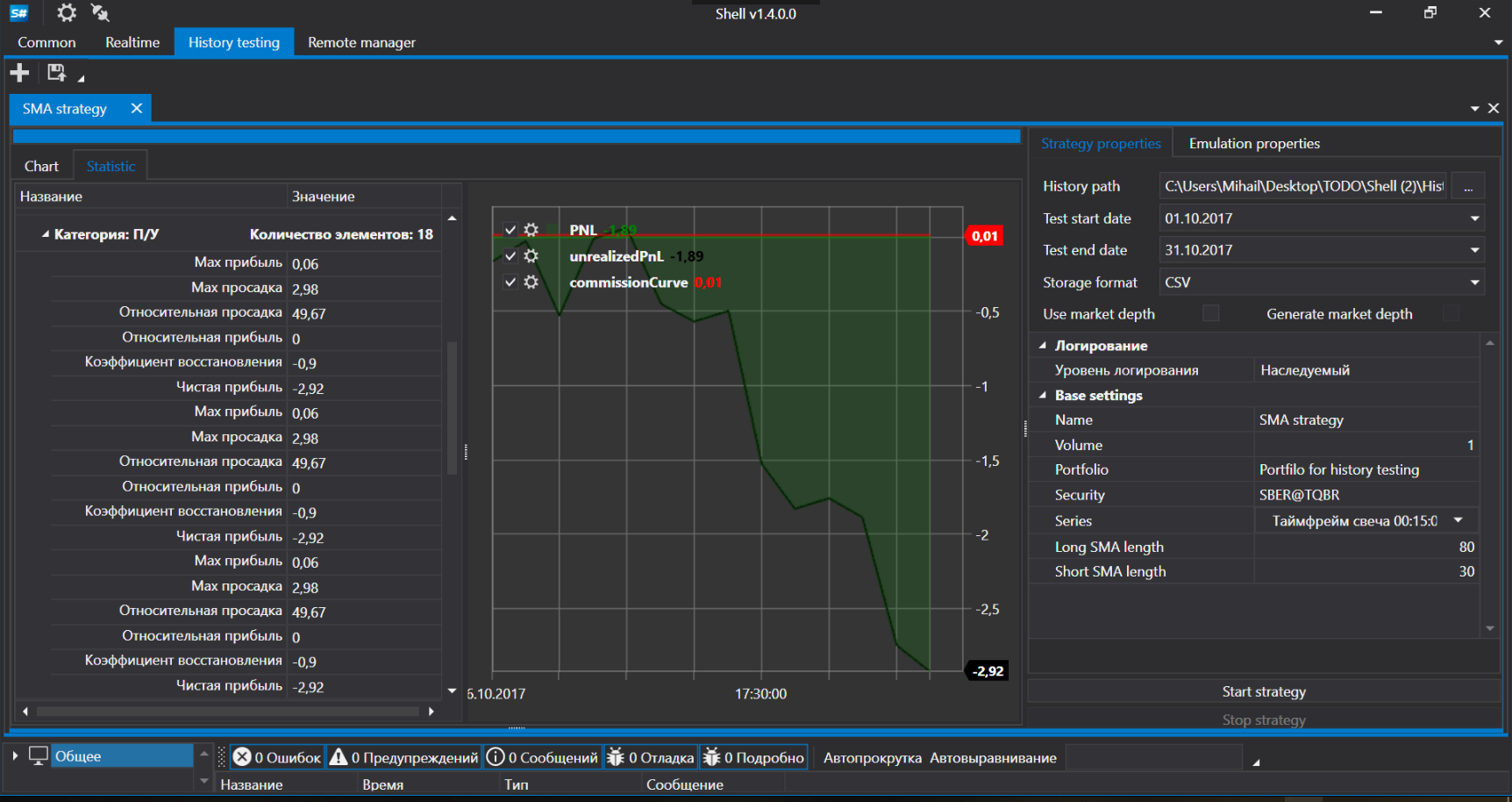Click the statistics horizontal scrollbar

click(x=228, y=712)
